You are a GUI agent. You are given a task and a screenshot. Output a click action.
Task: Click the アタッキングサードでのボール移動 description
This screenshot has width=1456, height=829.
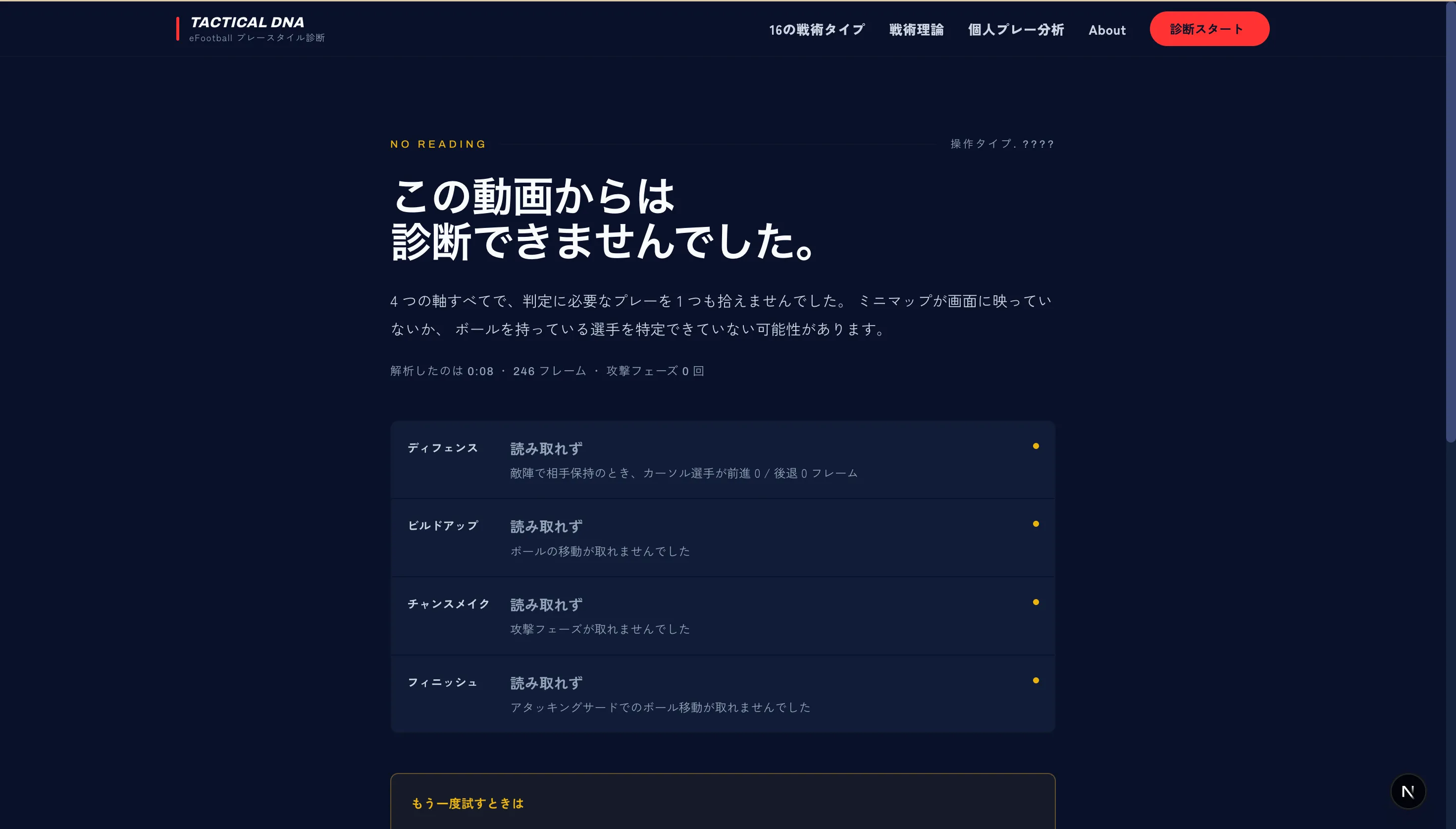pyautogui.click(x=660, y=707)
